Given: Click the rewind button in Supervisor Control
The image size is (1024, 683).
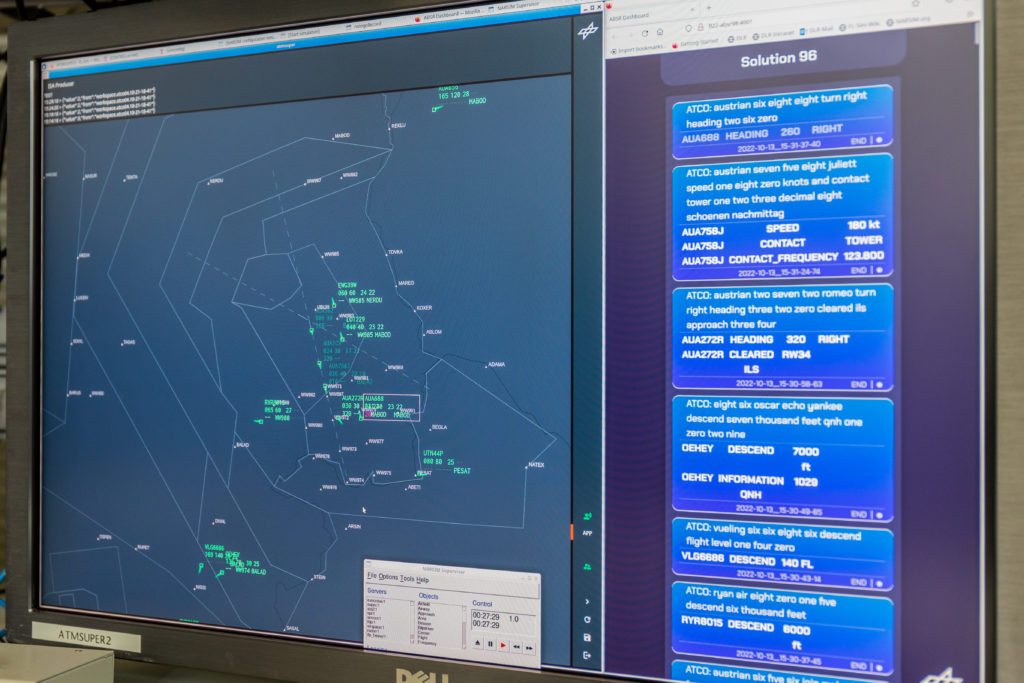Looking at the screenshot, I should 517,646.
